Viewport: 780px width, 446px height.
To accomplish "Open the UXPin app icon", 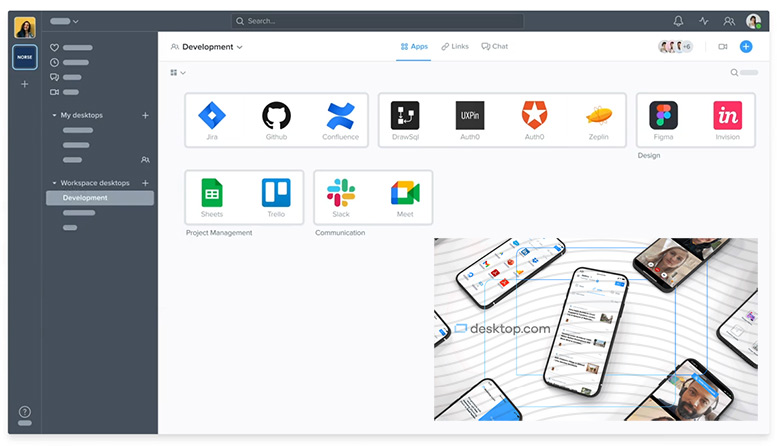I will point(470,115).
